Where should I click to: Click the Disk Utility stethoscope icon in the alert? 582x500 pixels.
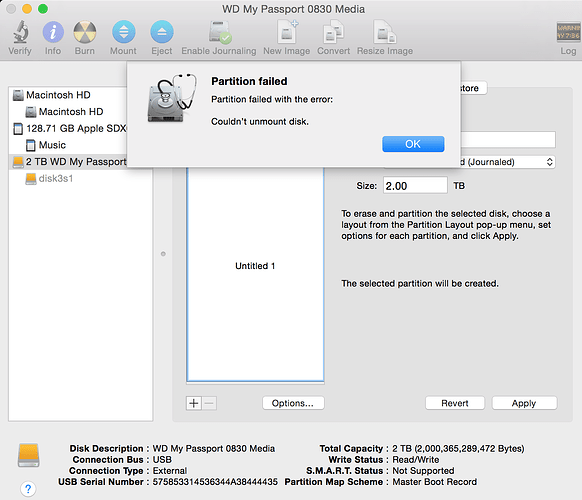pyautogui.click(x=171, y=98)
